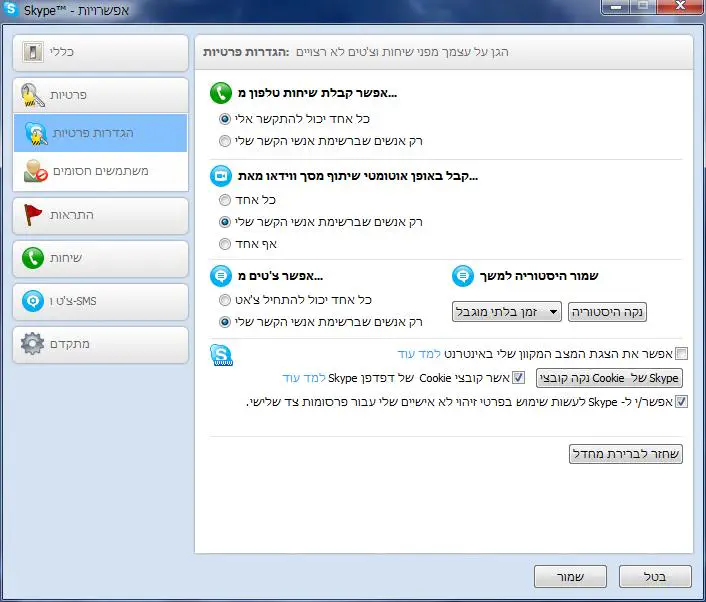Screen dimensions: 706x602
Task: Click the general settings switch icon
Action: [33, 52]
